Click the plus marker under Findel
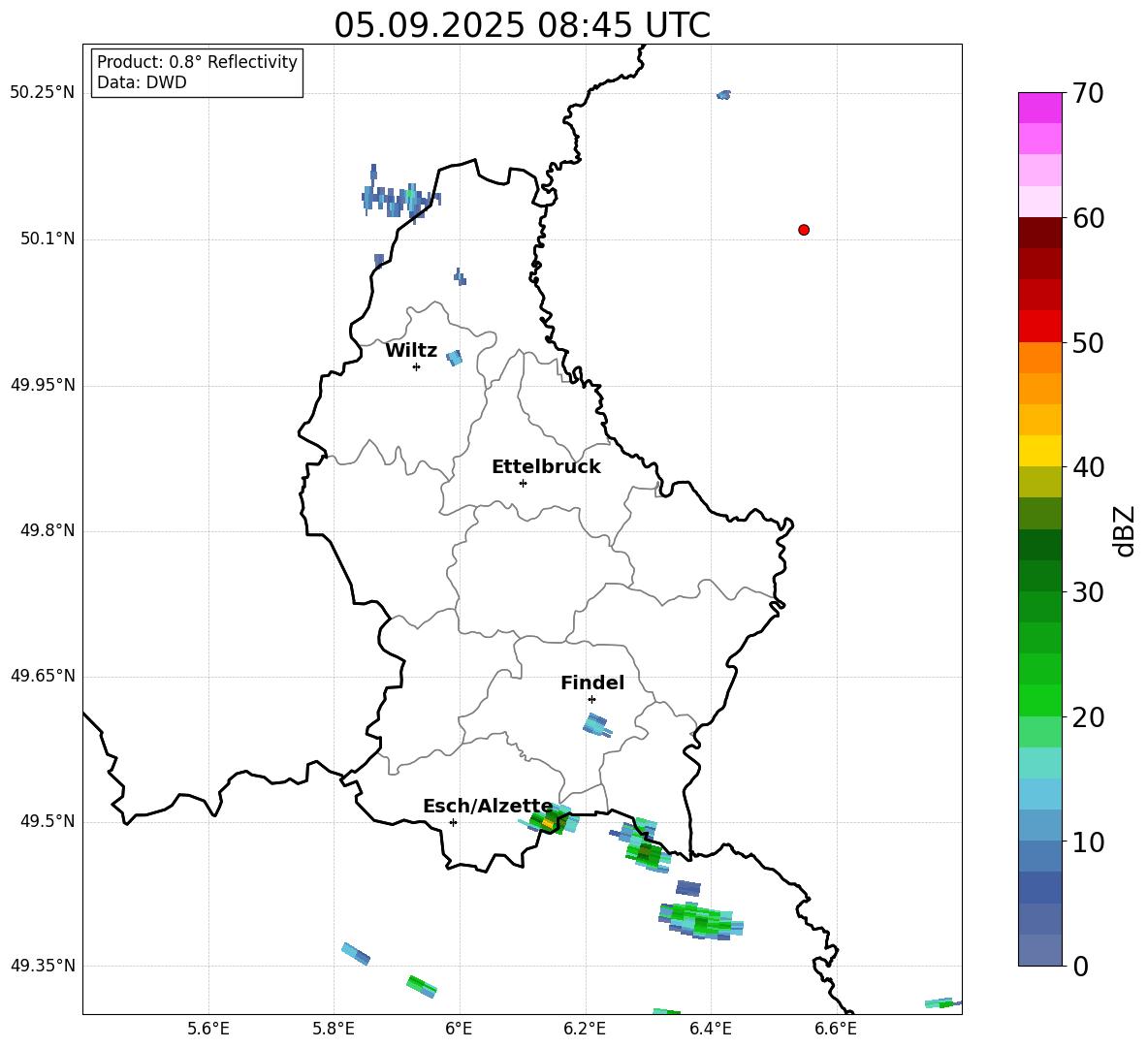Screen dimensions: 1148x1048 pos(591,700)
